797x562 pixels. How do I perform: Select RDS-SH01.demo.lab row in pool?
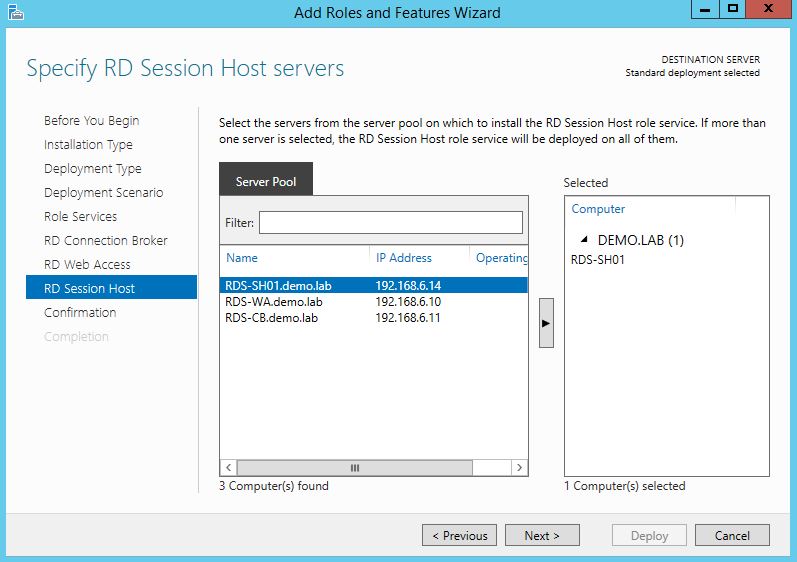[277, 285]
